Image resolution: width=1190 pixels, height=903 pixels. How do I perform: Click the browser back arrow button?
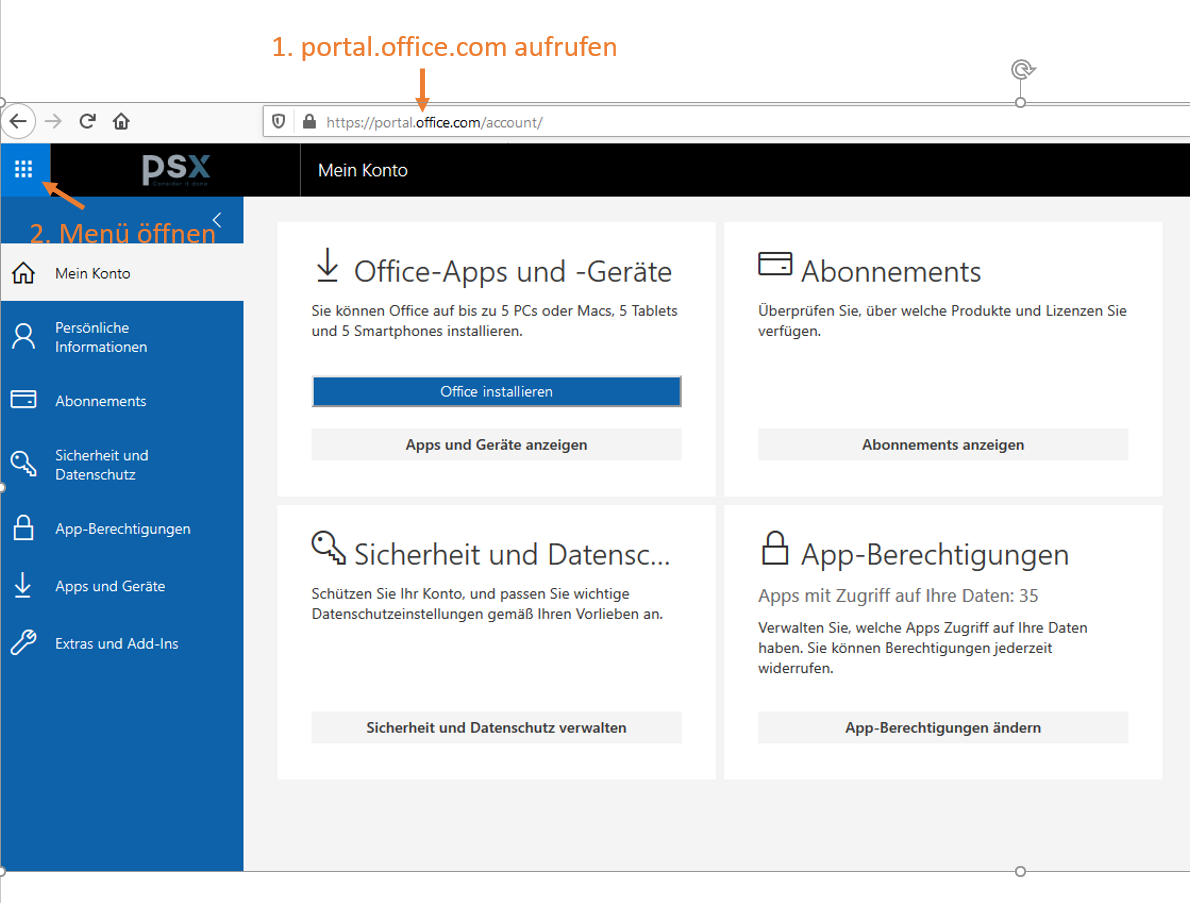[x=18, y=121]
